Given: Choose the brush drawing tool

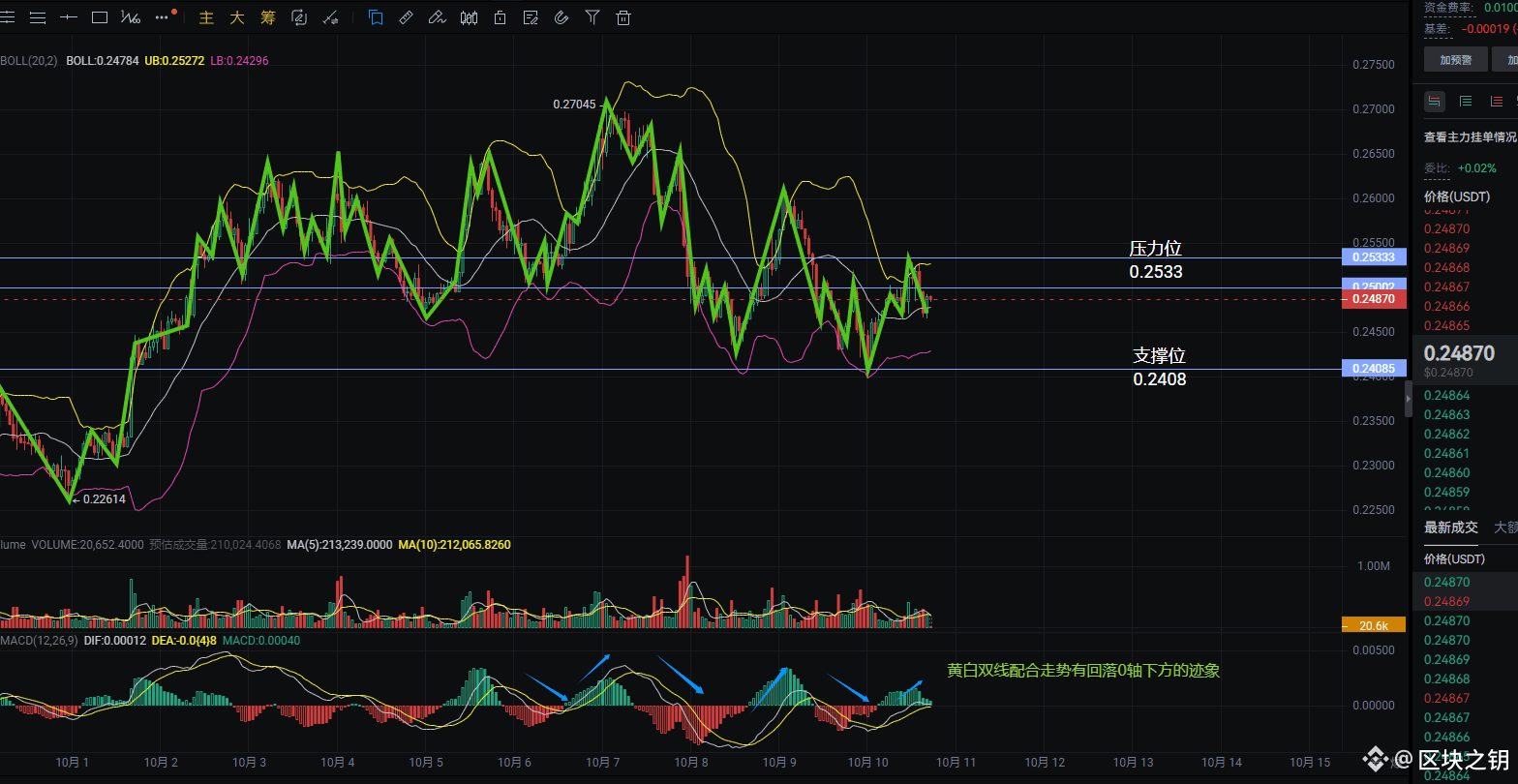Looking at the screenshot, I should click(437, 17).
